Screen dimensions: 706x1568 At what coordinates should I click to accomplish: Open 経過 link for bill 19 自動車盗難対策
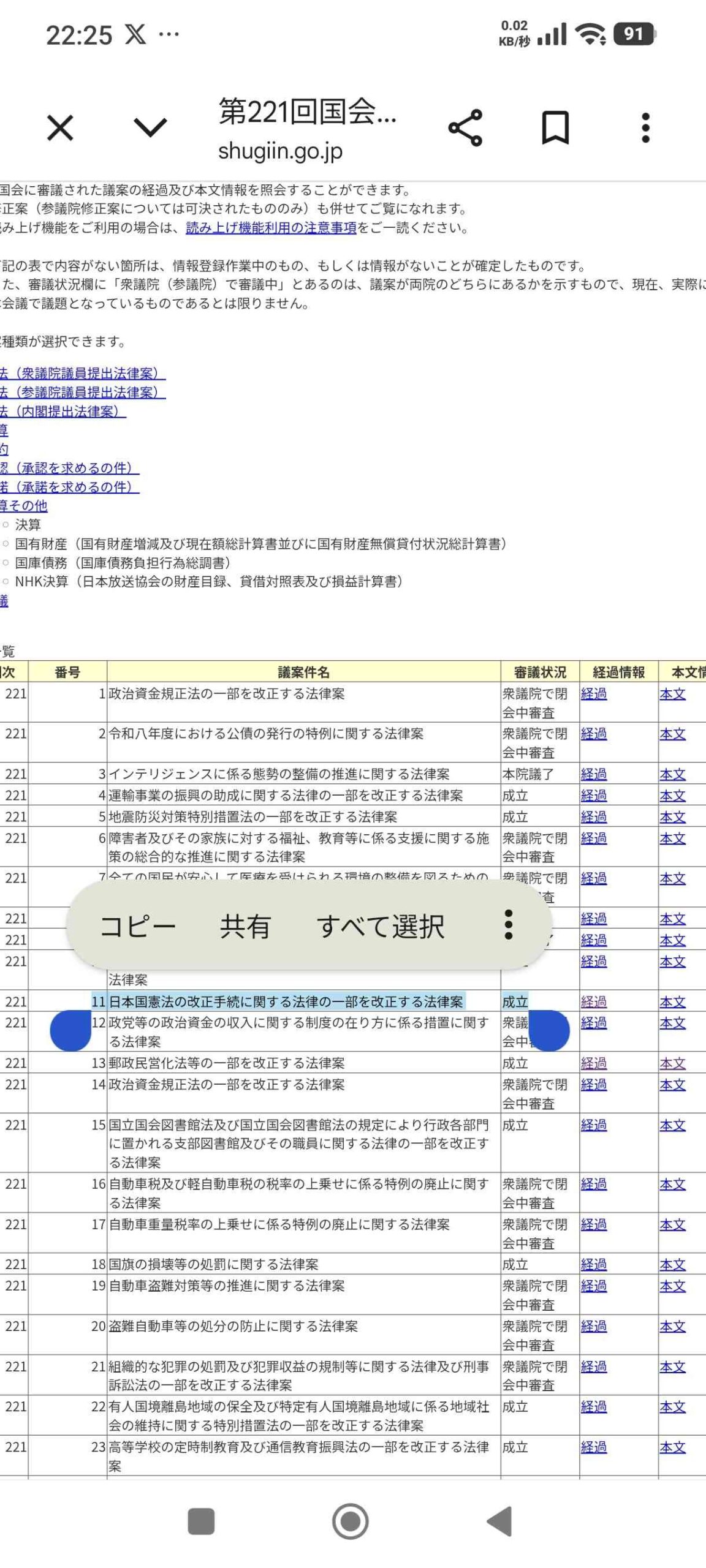[594, 1286]
